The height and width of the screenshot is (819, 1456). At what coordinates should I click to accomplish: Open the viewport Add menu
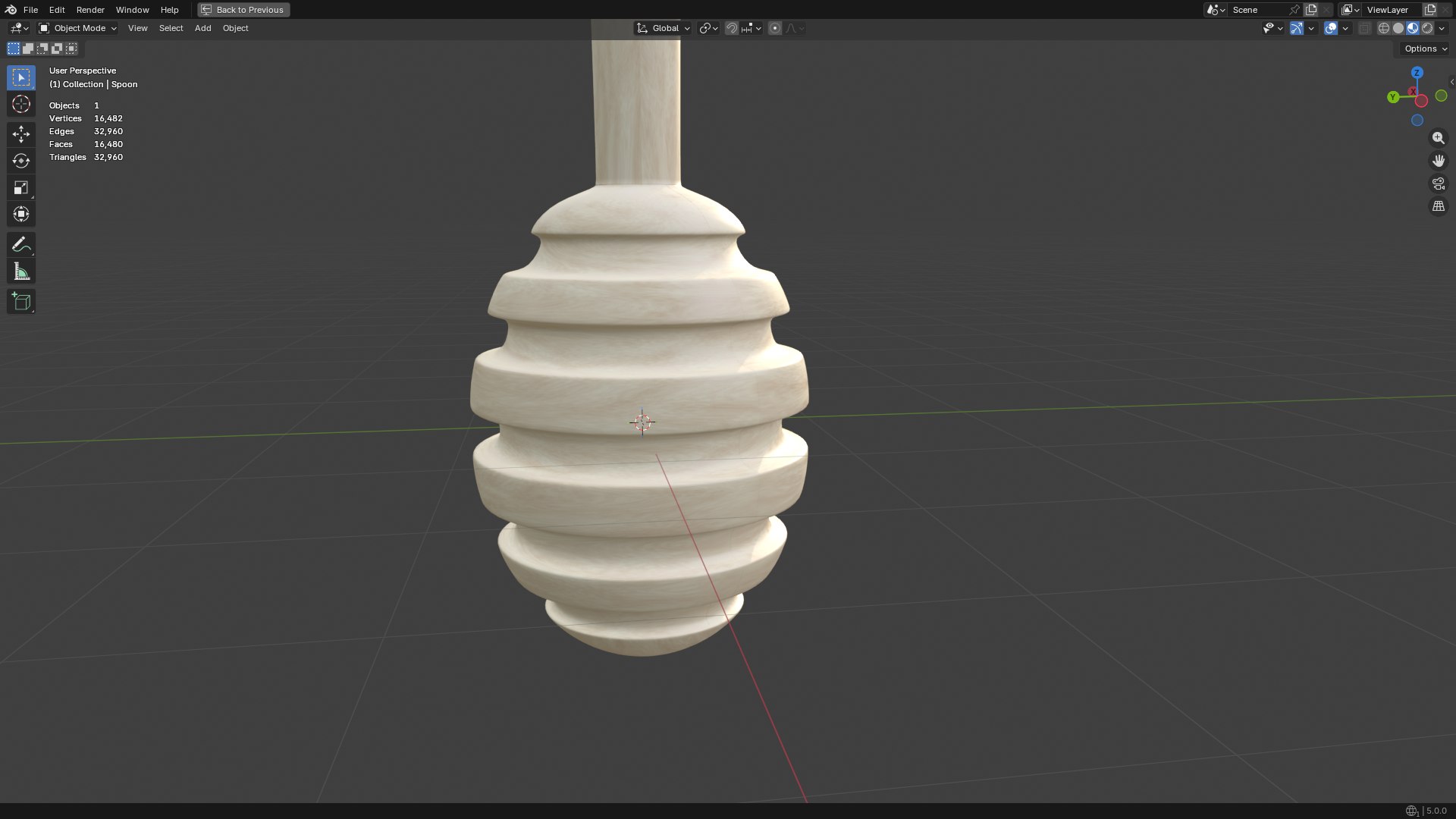tap(202, 28)
